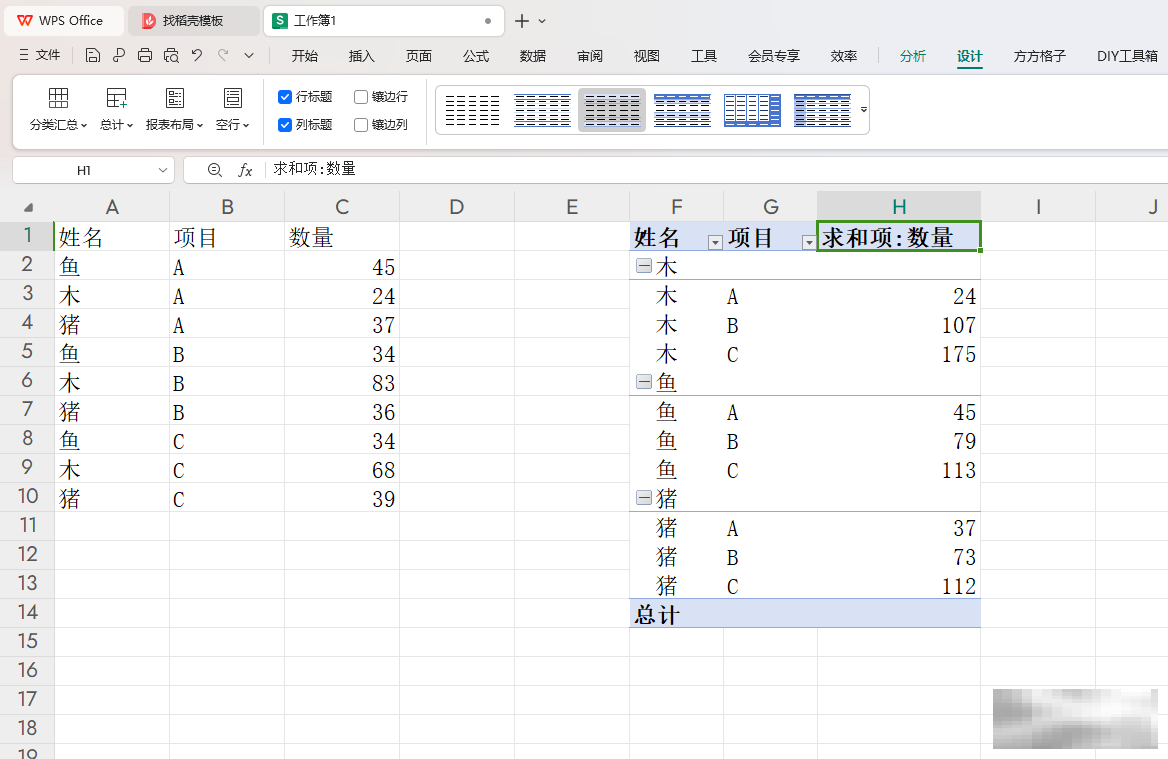Collapse the 鱼 group in pivot table
The image size is (1168, 759).
pyautogui.click(x=644, y=381)
